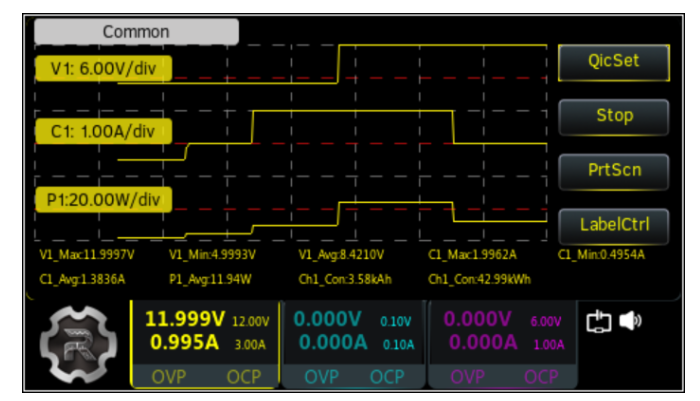Select the P1:20.00W/div scale label
The image size is (700, 401).
(104, 199)
